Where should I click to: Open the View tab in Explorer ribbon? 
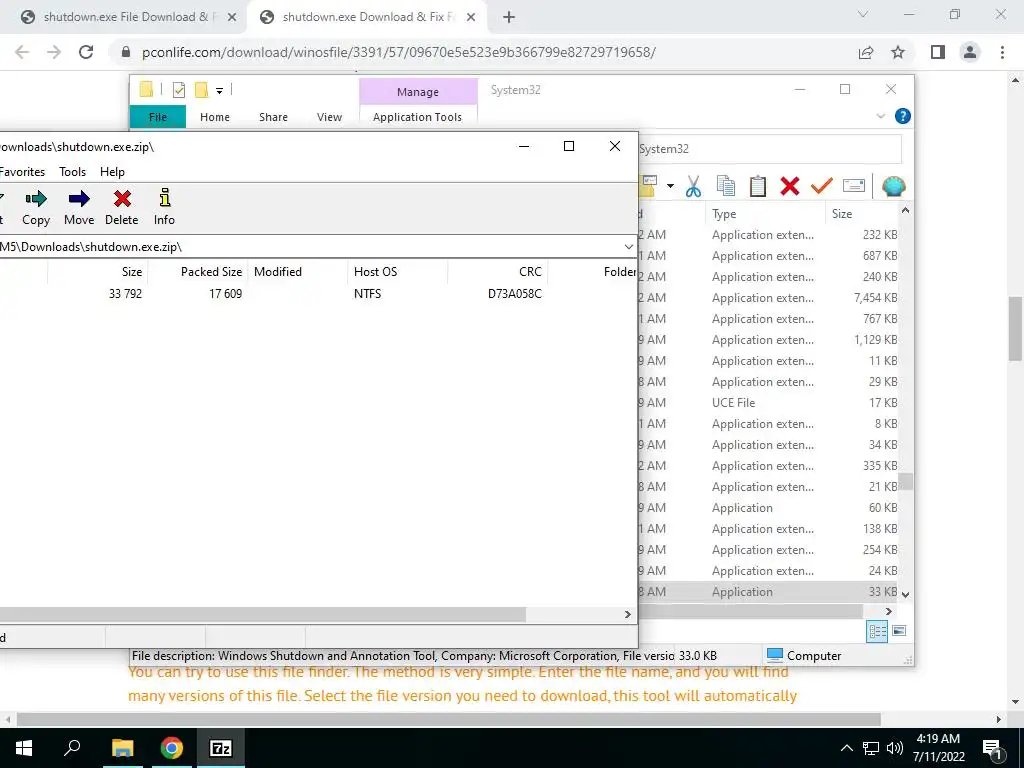[329, 117]
